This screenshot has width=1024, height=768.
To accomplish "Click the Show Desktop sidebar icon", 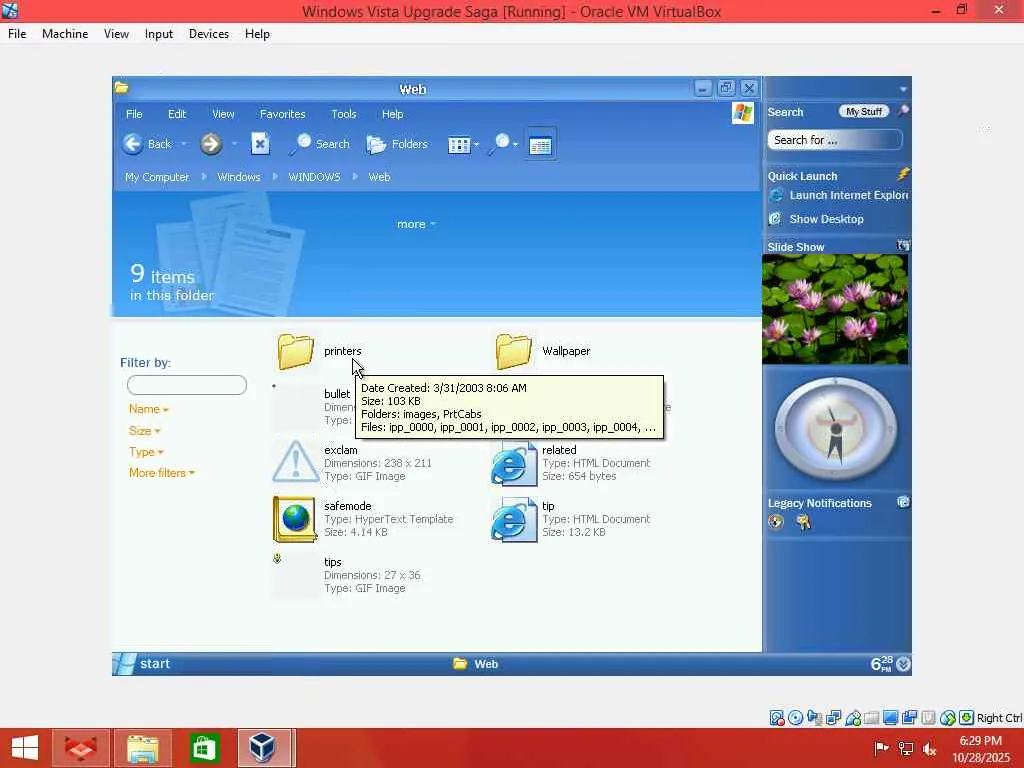I will coord(775,219).
